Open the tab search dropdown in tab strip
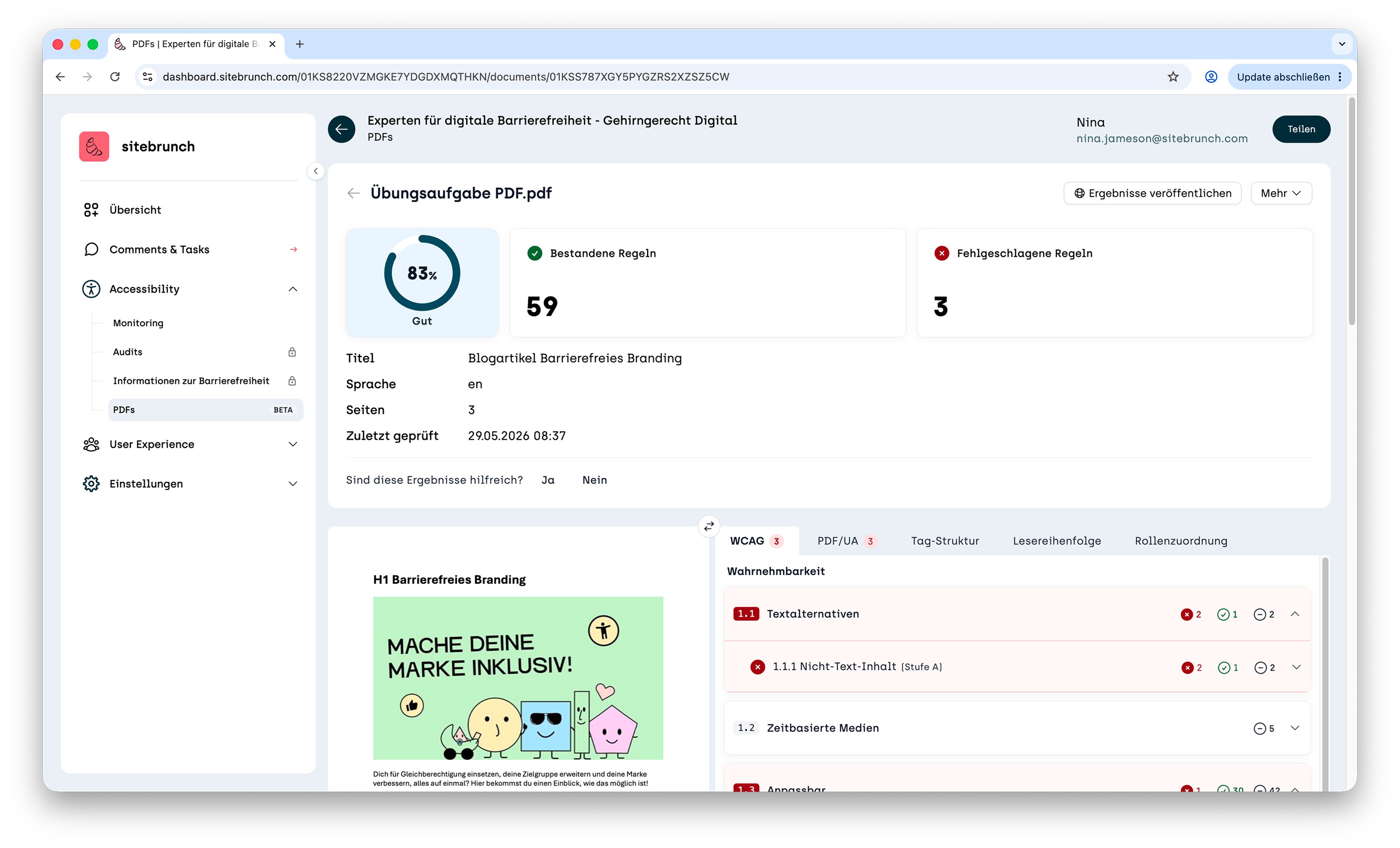 point(1342,44)
